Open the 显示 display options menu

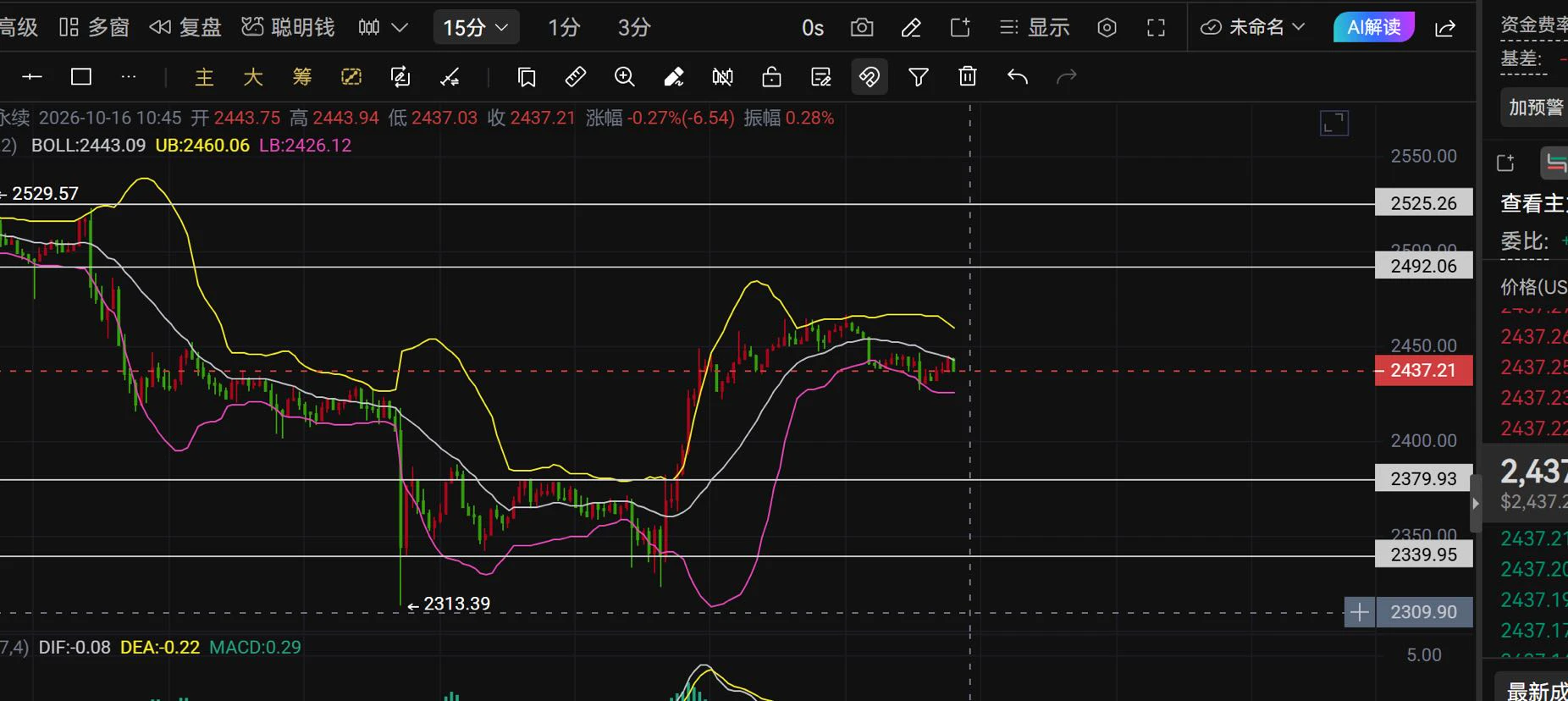(1035, 28)
